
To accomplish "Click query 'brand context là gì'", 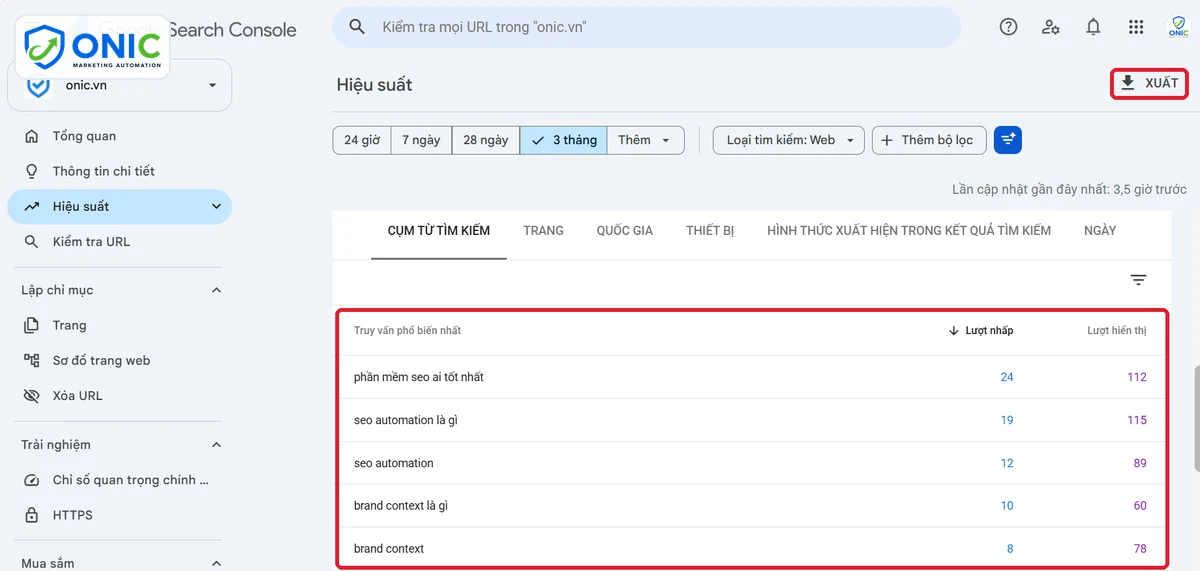I will point(401,506).
